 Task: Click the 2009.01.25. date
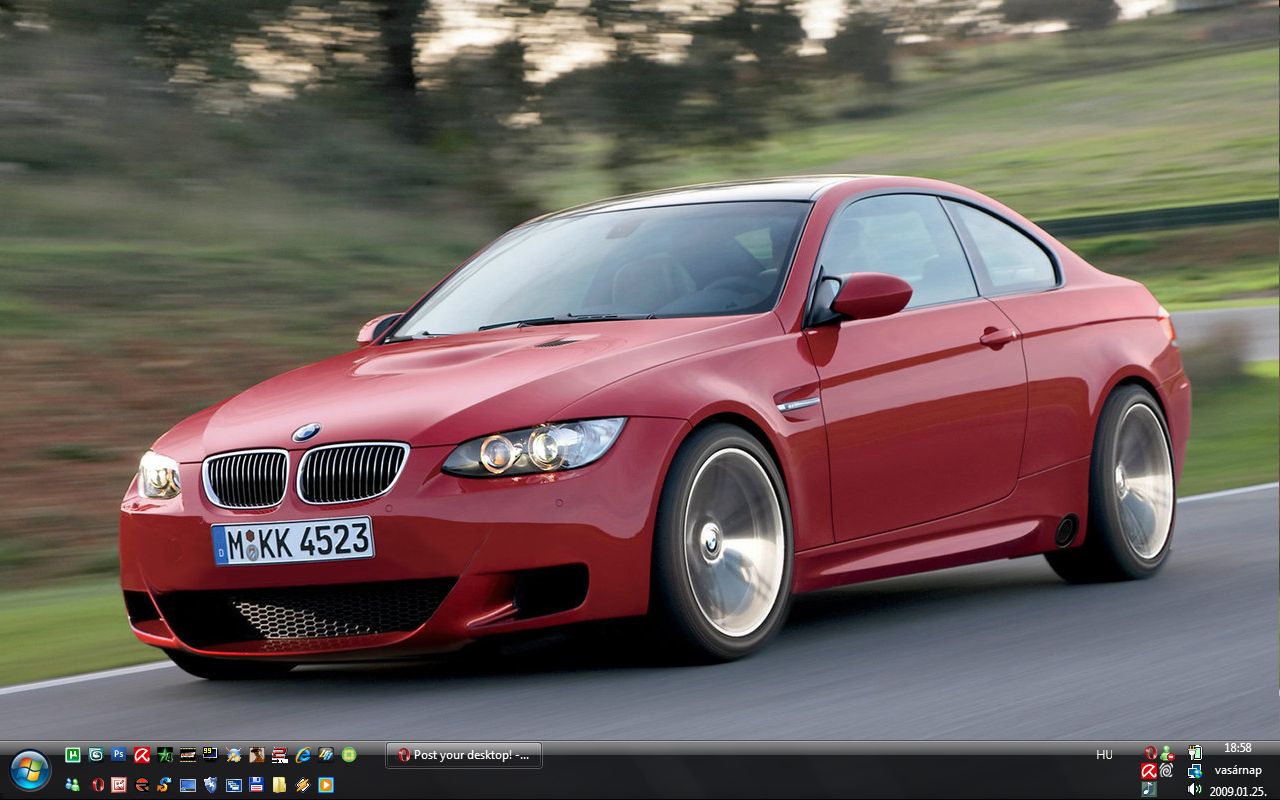[1238, 791]
